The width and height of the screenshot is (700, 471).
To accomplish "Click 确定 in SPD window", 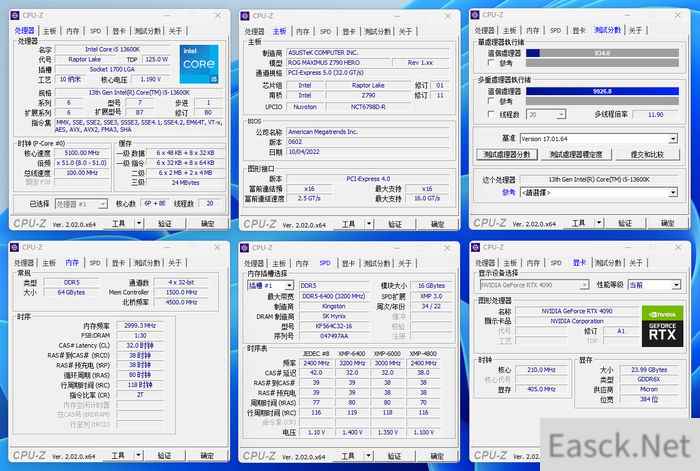I will click(x=437, y=456).
